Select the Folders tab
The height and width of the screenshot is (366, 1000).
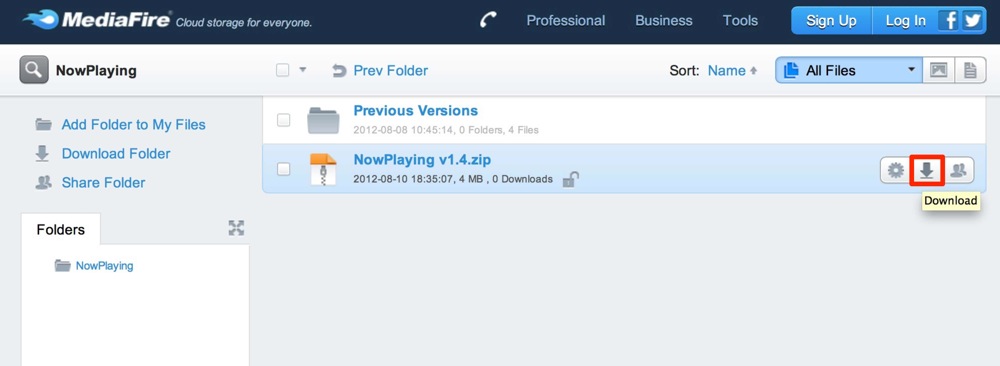[x=61, y=230]
